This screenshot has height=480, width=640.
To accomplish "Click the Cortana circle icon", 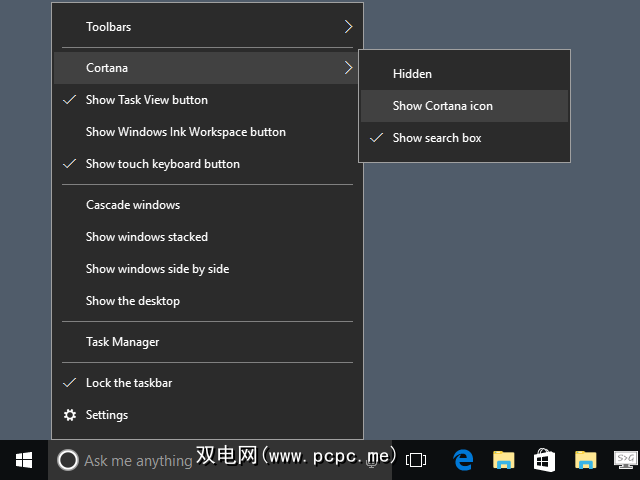I will click(68, 460).
